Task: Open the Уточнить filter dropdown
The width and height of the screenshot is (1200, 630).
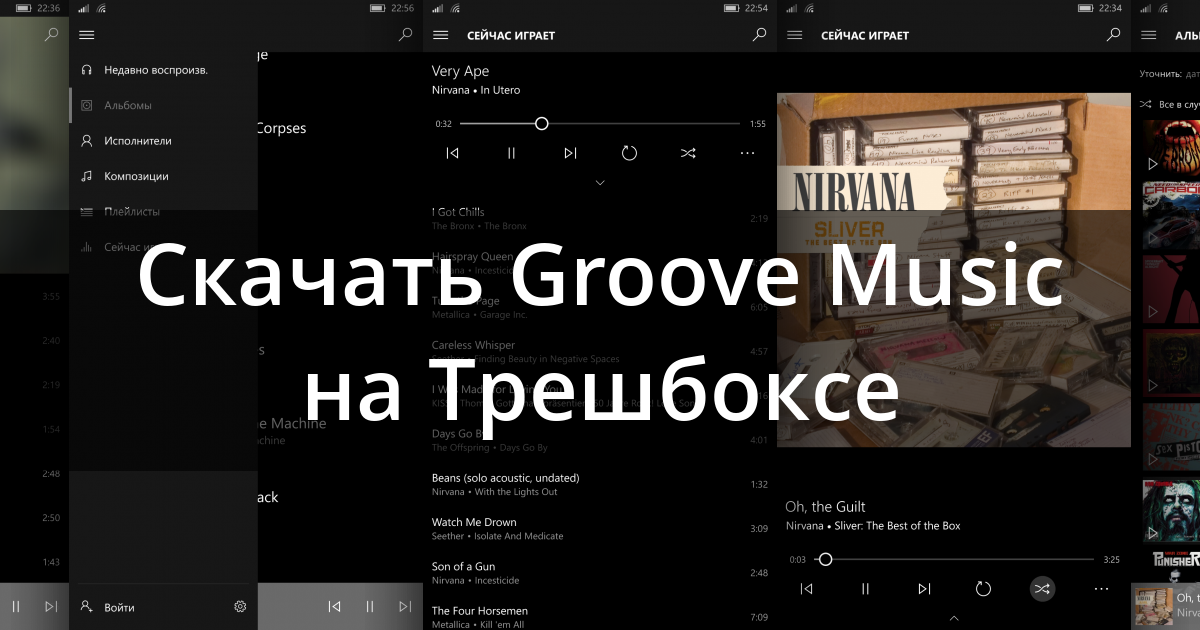Action: tap(1169, 73)
